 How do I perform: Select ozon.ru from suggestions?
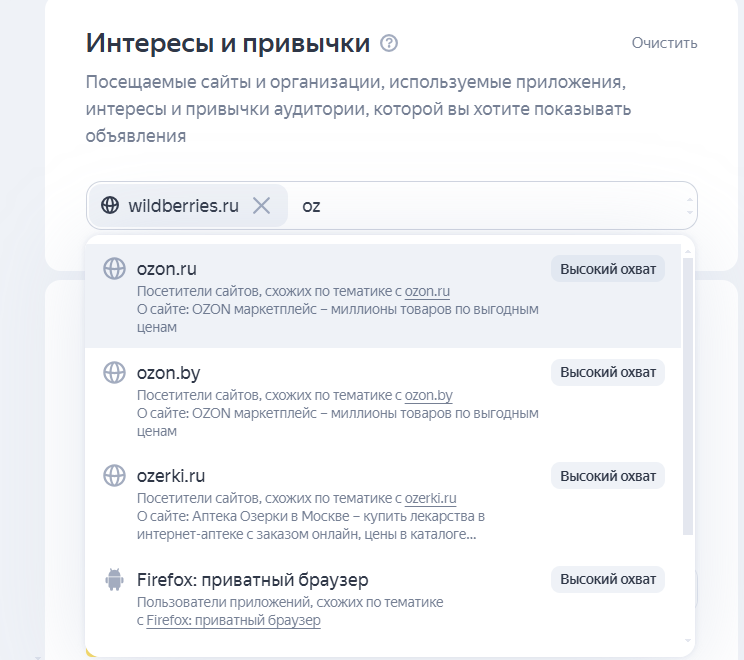[166, 269]
